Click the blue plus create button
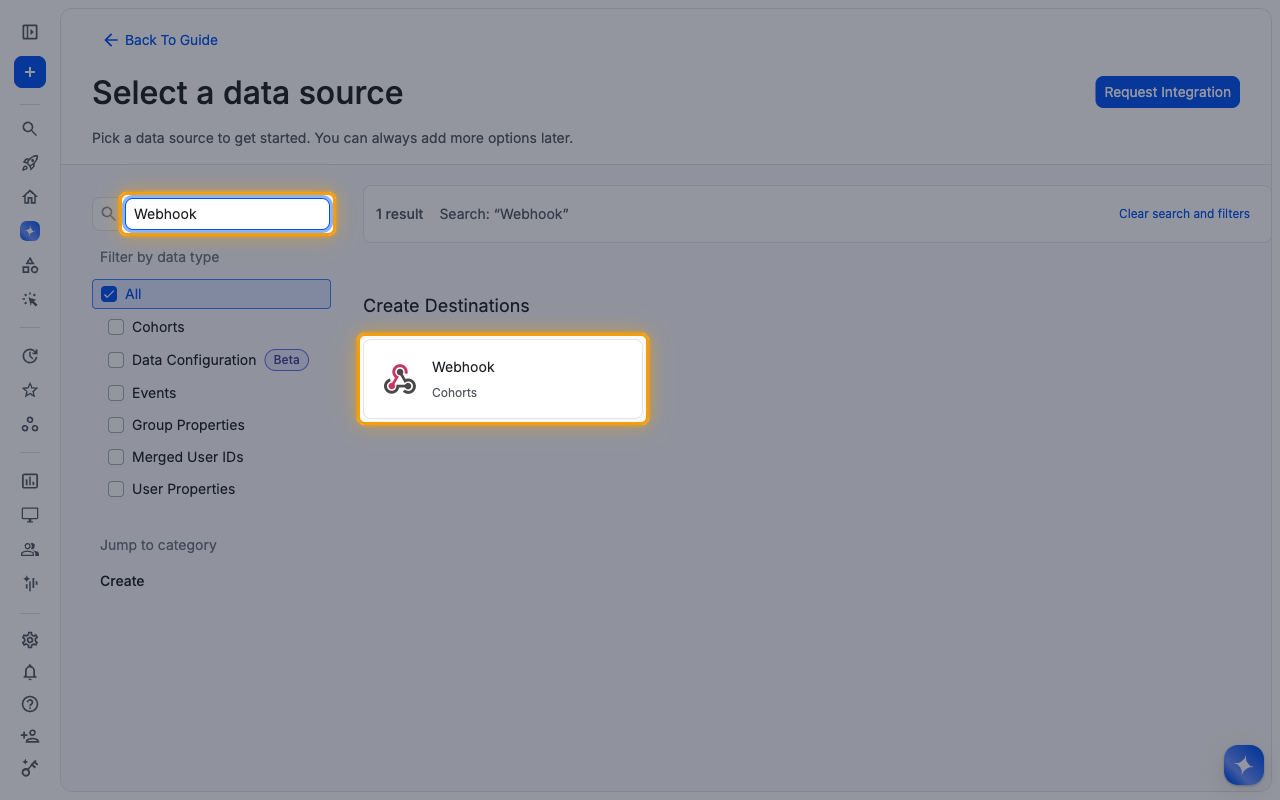Viewport: 1280px width, 800px height. [x=30, y=72]
